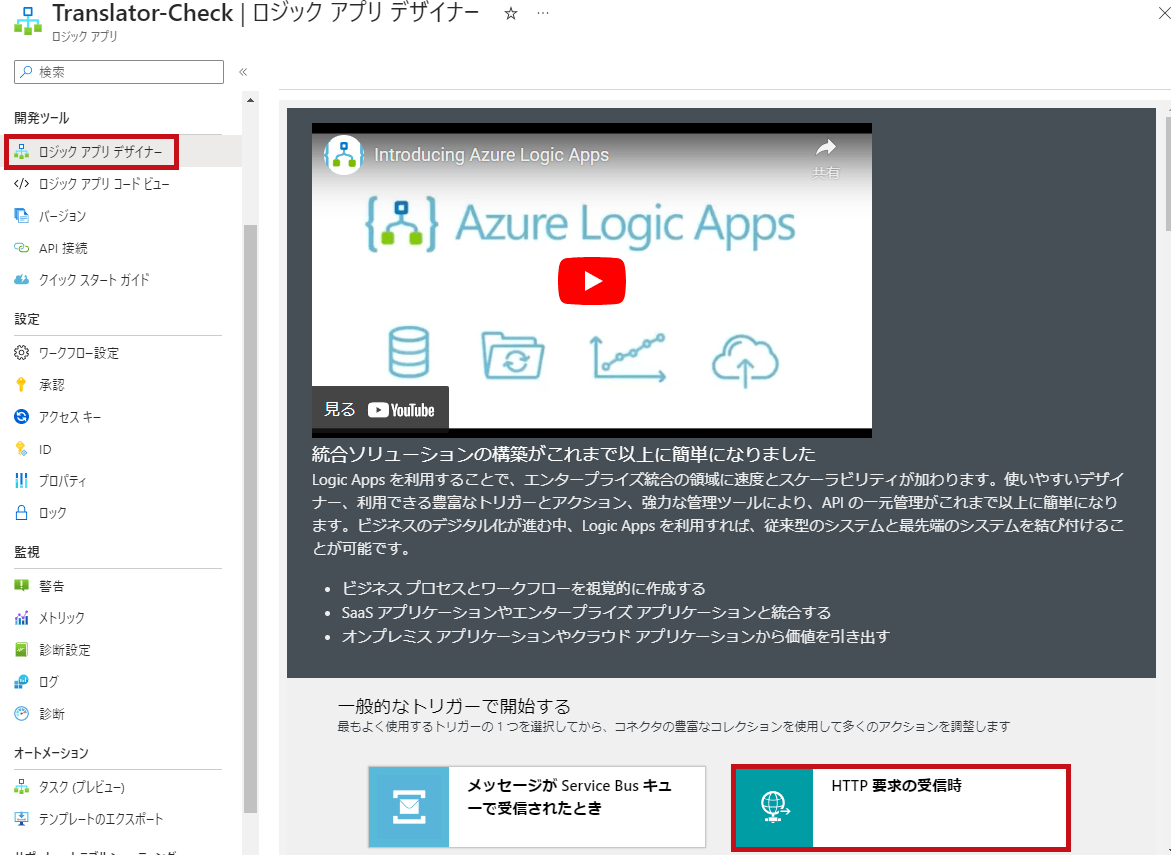
Task: Focus the 検索 search box
Action: click(119, 72)
